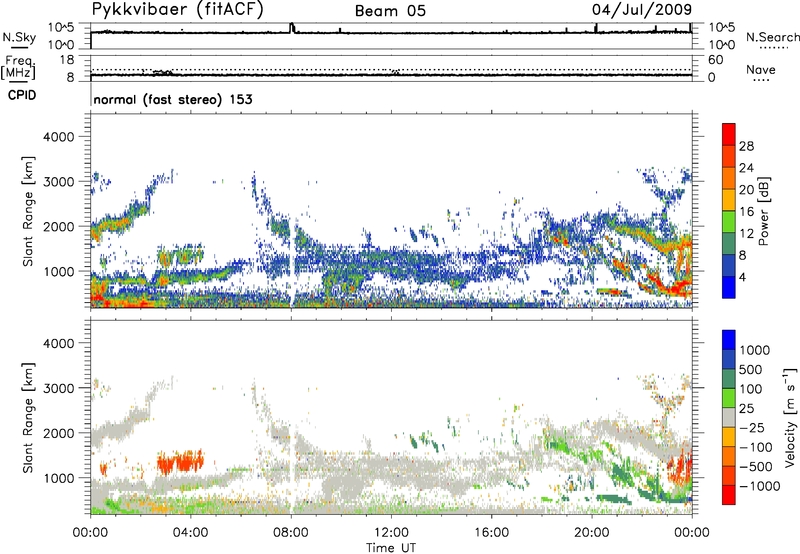The height and width of the screenshot is (554, 800).
Task: Pick the gray segment of Velocity colorbar
Action: (x=729, y=418)
